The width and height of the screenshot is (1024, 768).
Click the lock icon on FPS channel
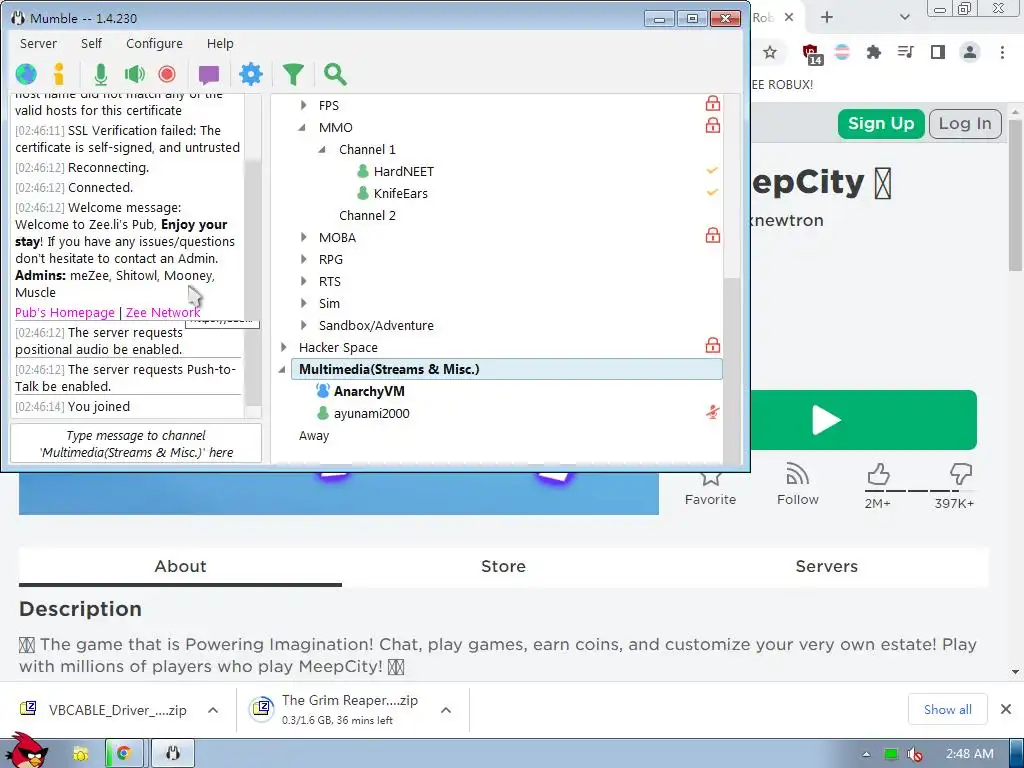tap(712, 103)
